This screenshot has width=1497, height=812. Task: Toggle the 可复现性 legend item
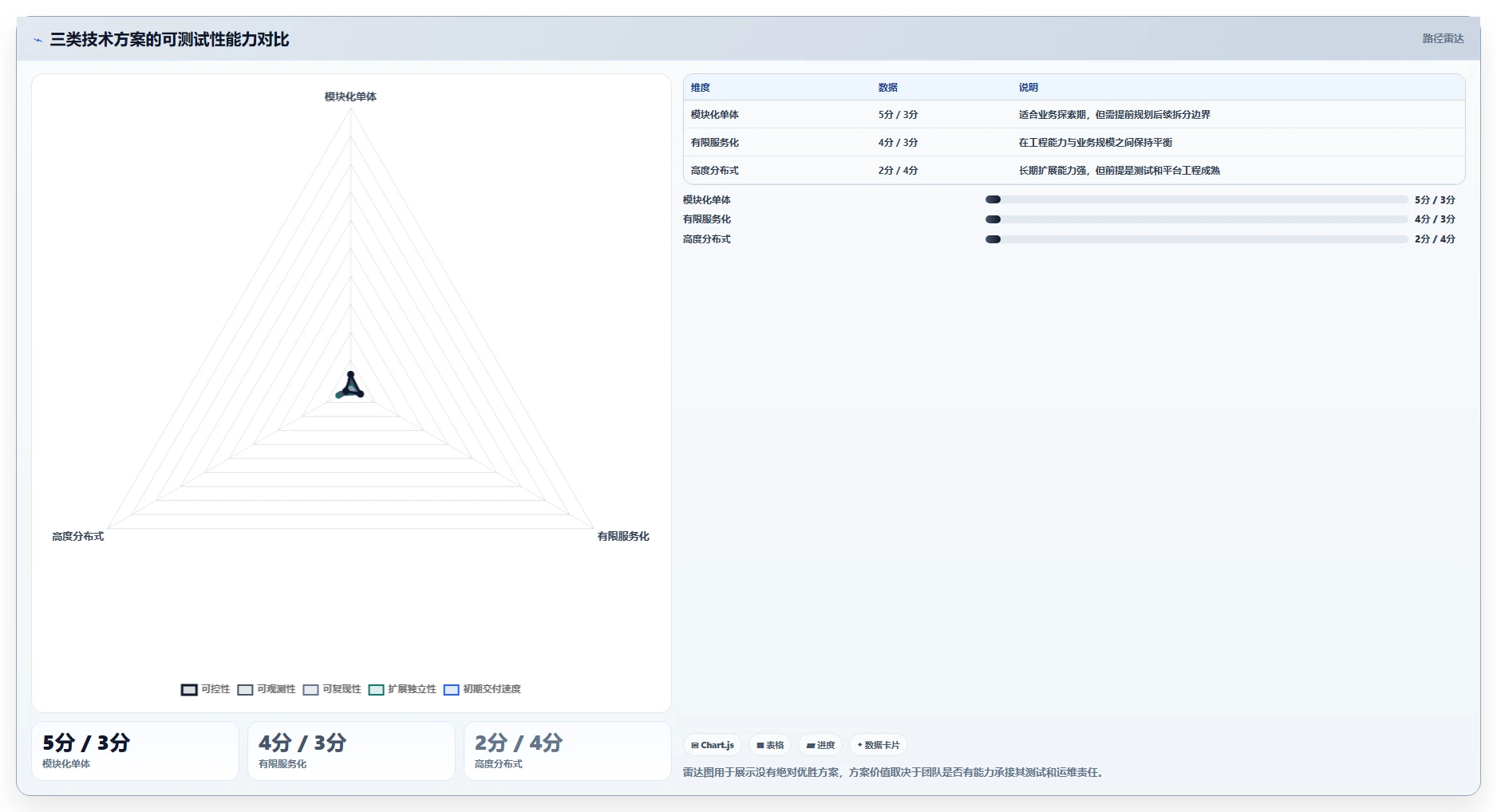click(331, 689)
